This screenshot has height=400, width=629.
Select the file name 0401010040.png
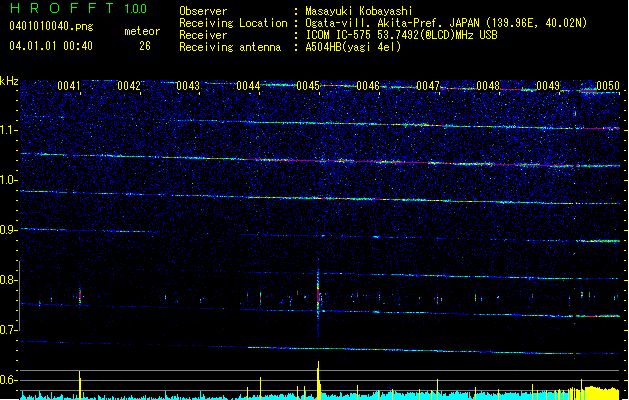(51, 26)
